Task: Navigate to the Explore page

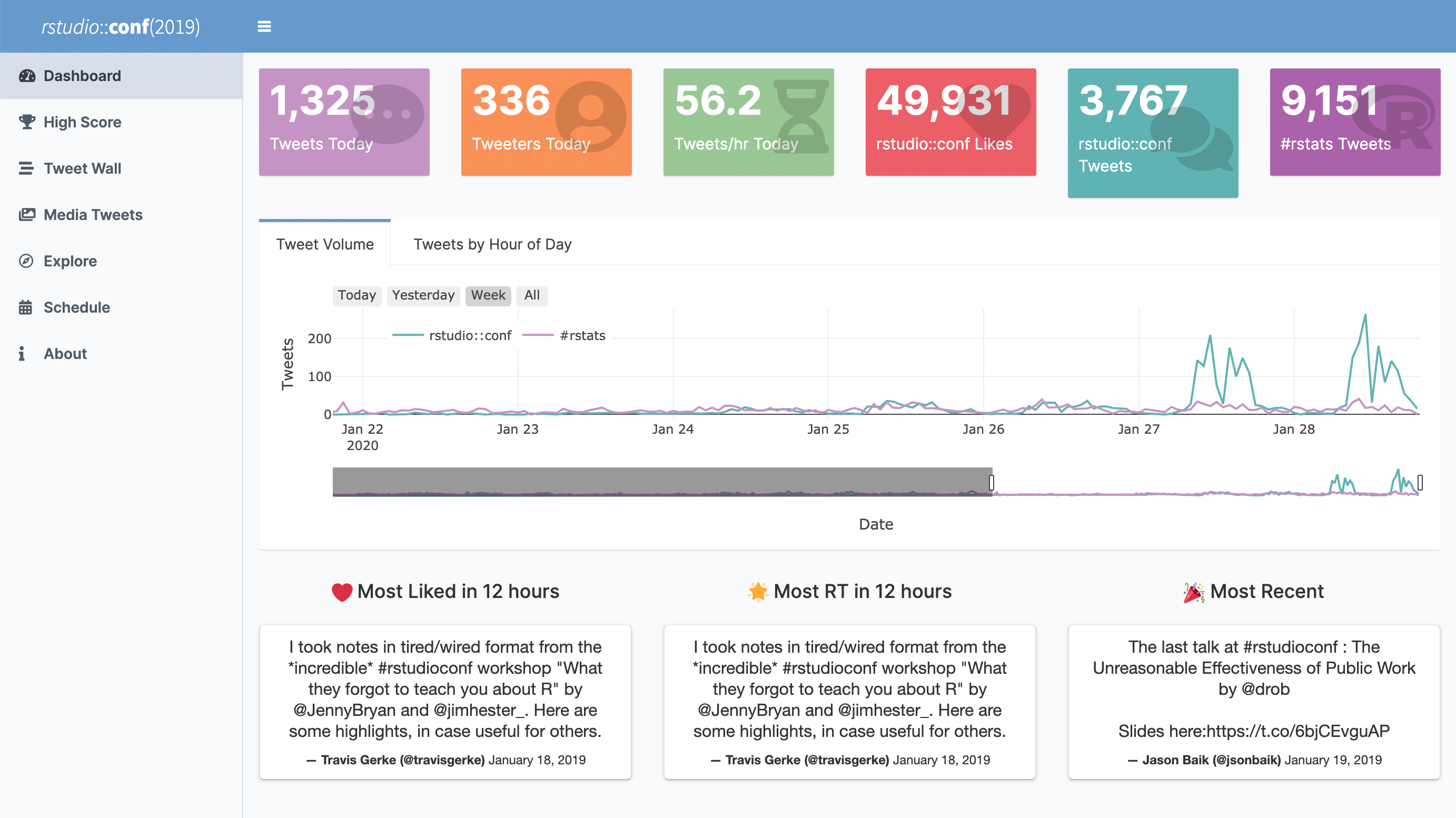Action: pos(122,261)
